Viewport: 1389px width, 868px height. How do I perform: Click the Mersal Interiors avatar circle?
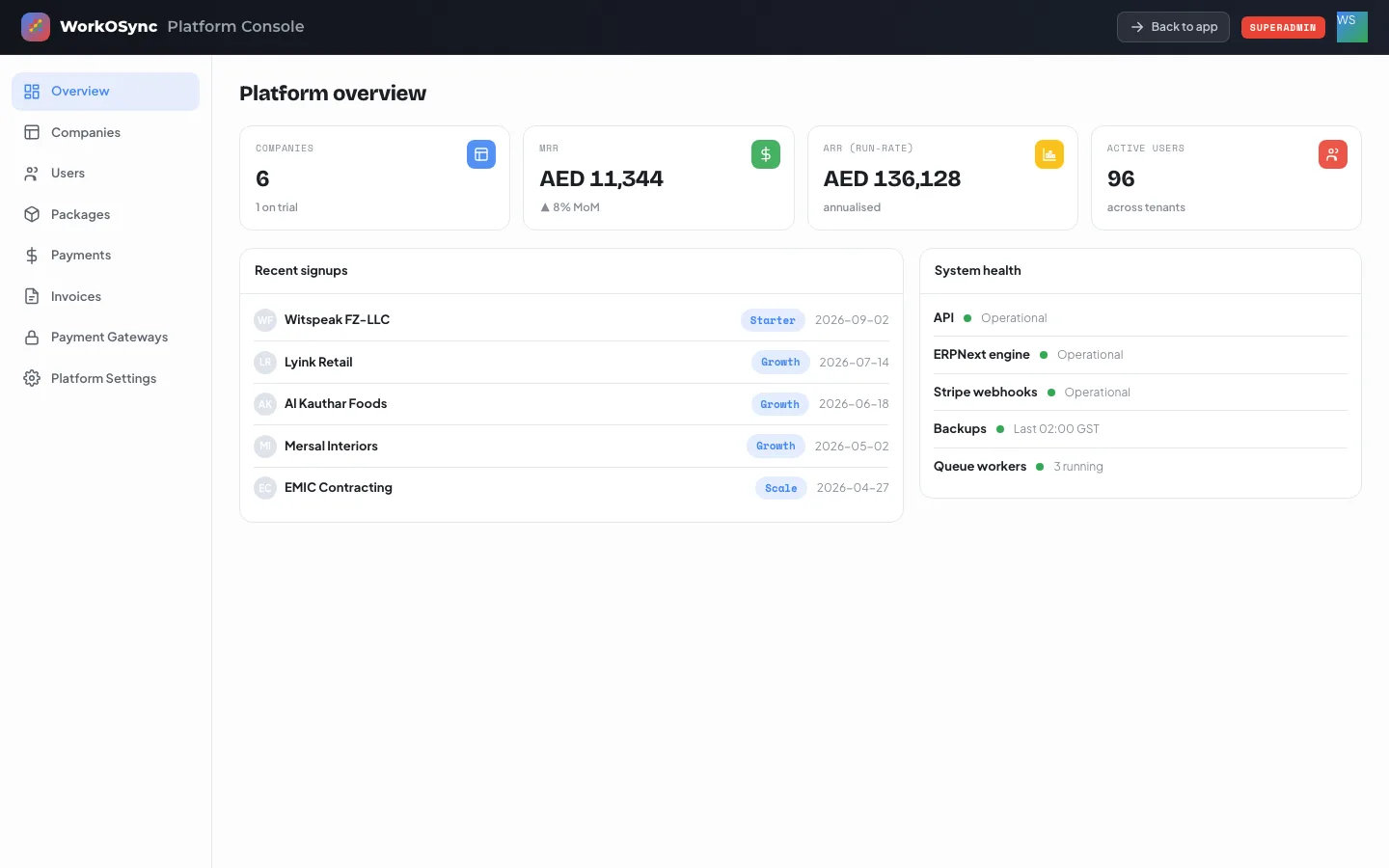[265, 447]
